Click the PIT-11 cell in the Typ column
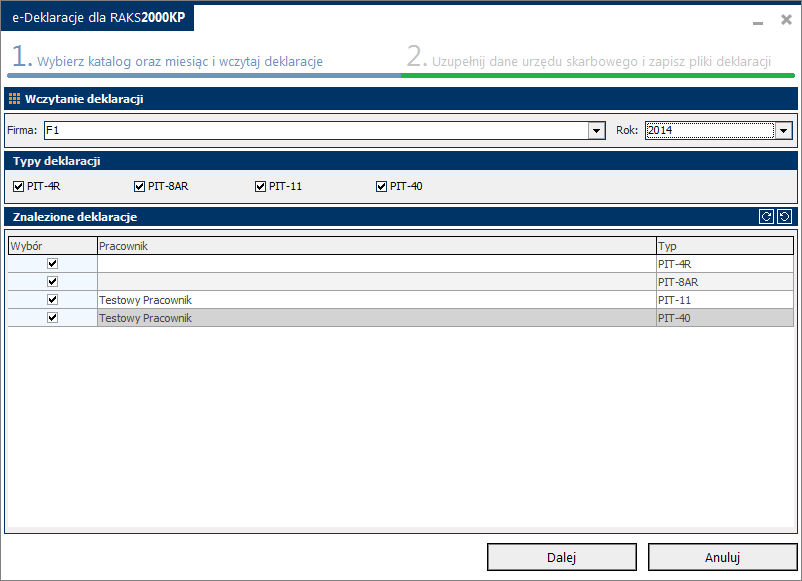 point(725,300)
